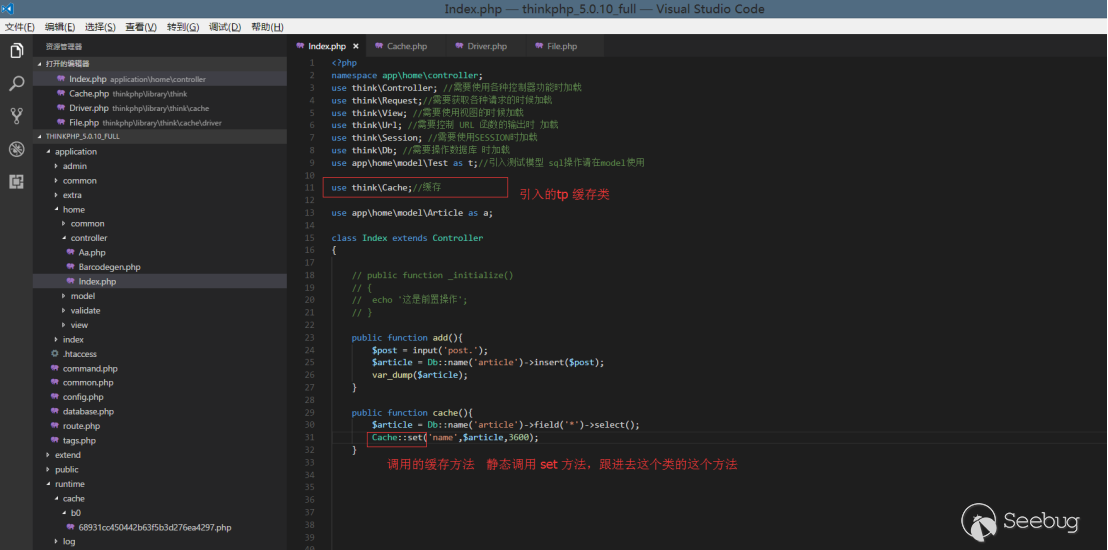Expand the admin folder
1108x550 pixels.
160,166
